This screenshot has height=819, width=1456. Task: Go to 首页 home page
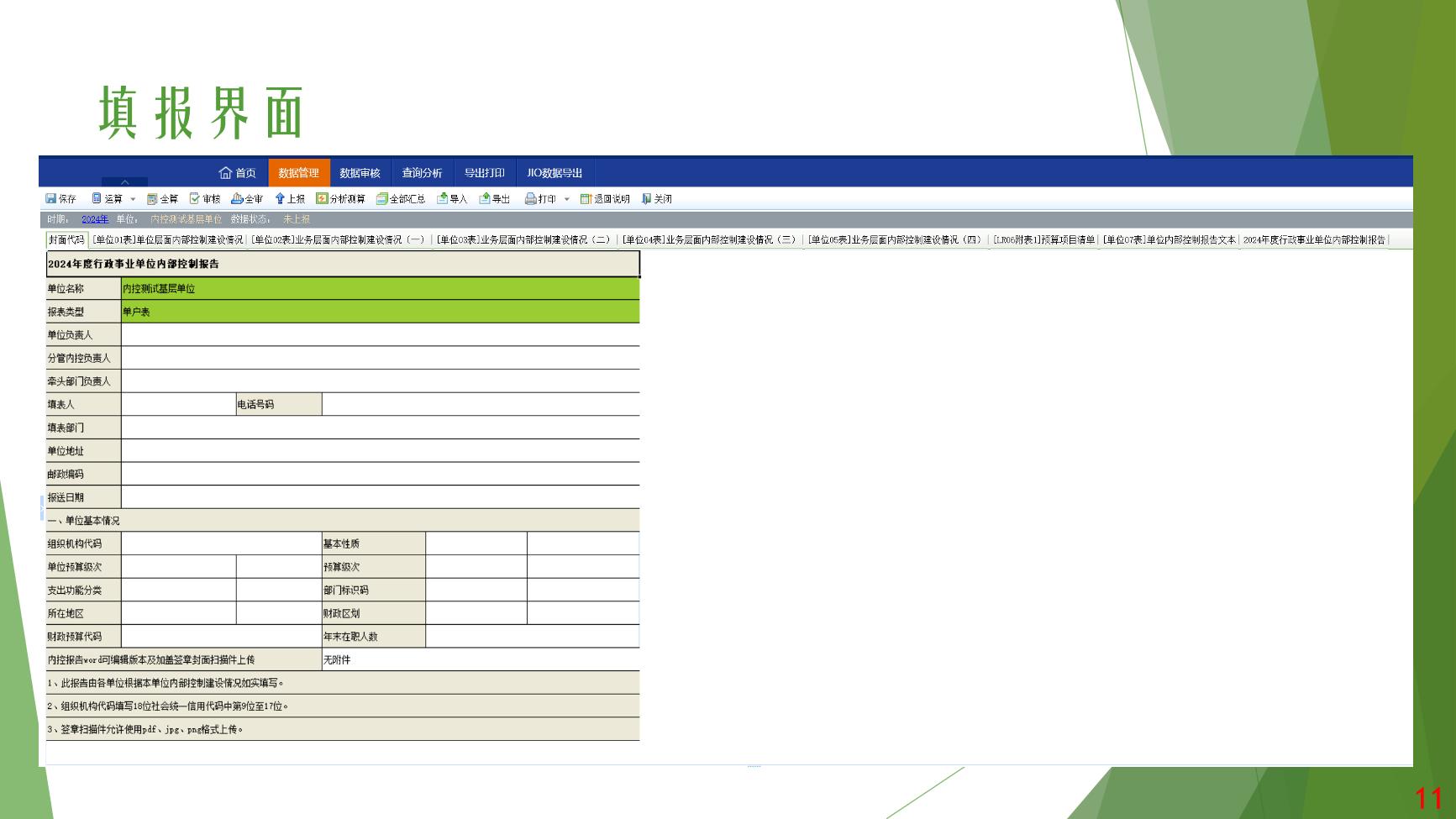coord(237,173)
